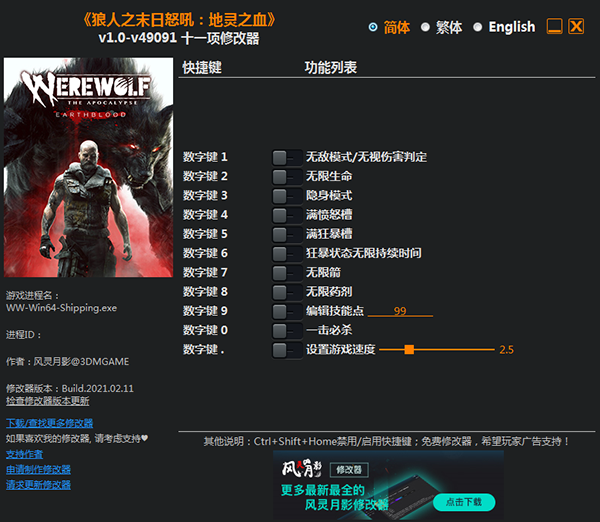Open 下载/查找更多修改器 link
The image size is (600, 522).
49,423
